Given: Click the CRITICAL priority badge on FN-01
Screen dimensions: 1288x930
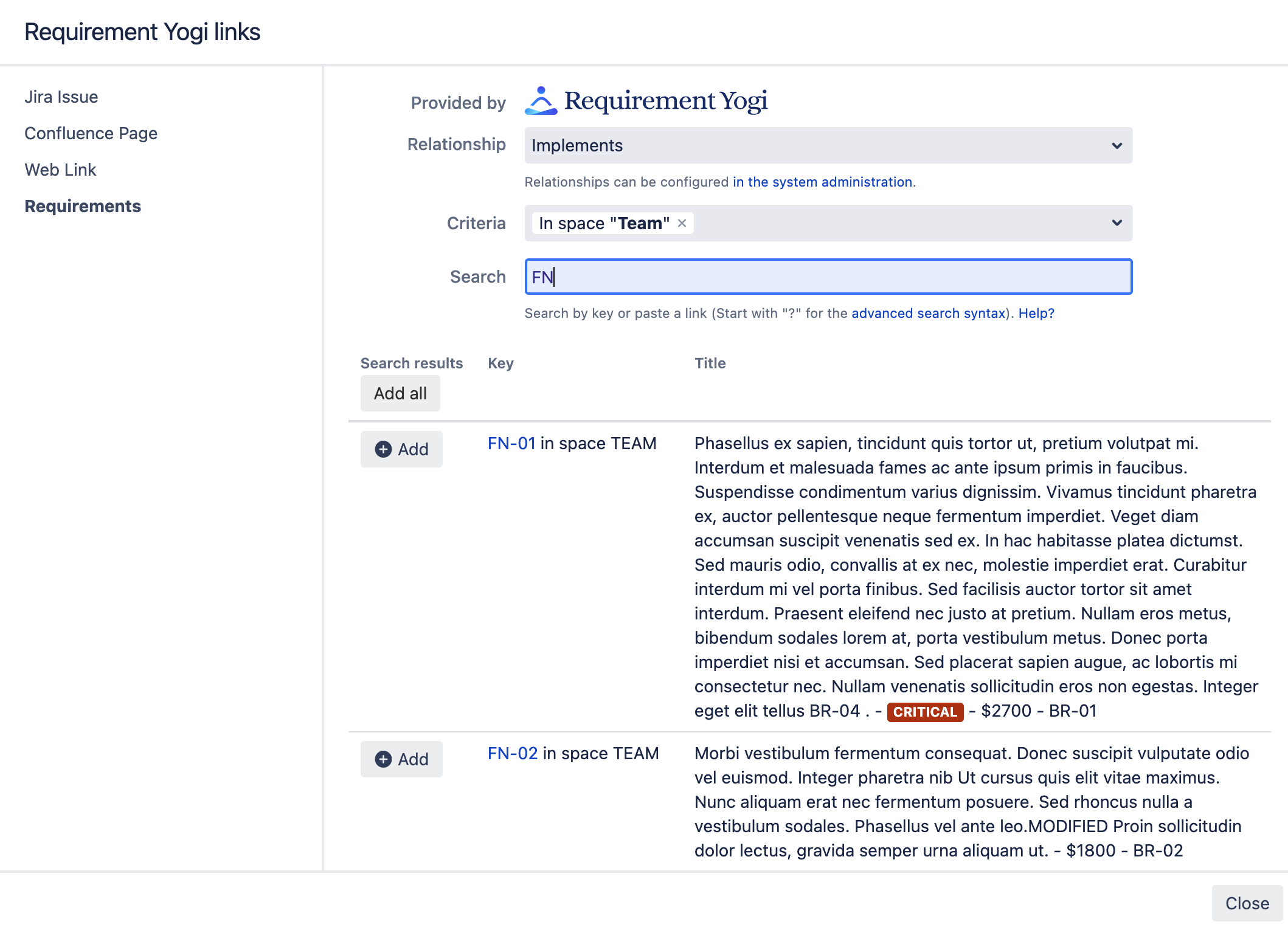Looking at the screenshot, I should click(924, 712).
